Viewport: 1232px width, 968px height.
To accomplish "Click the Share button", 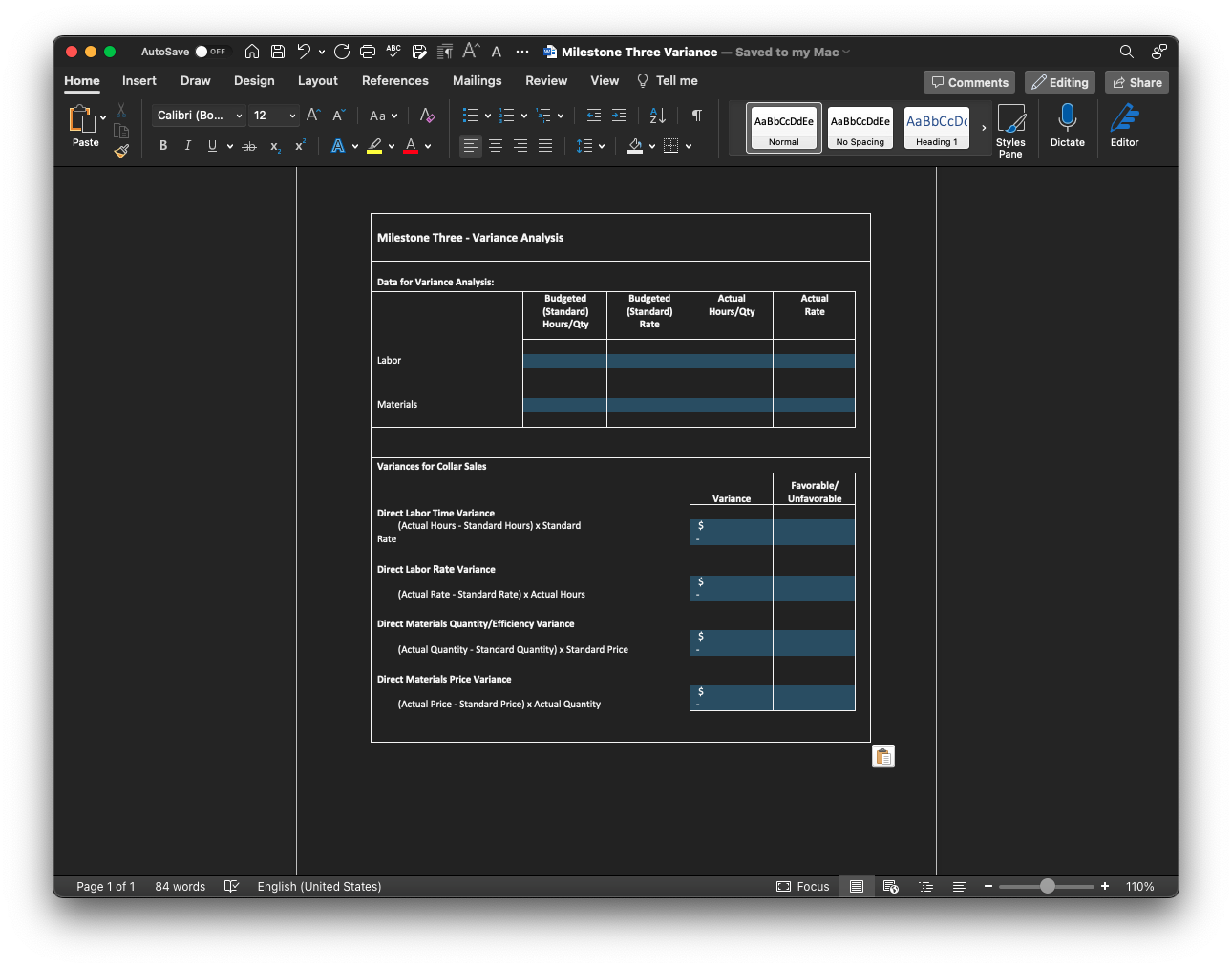I will click(x=1136, y=82).
